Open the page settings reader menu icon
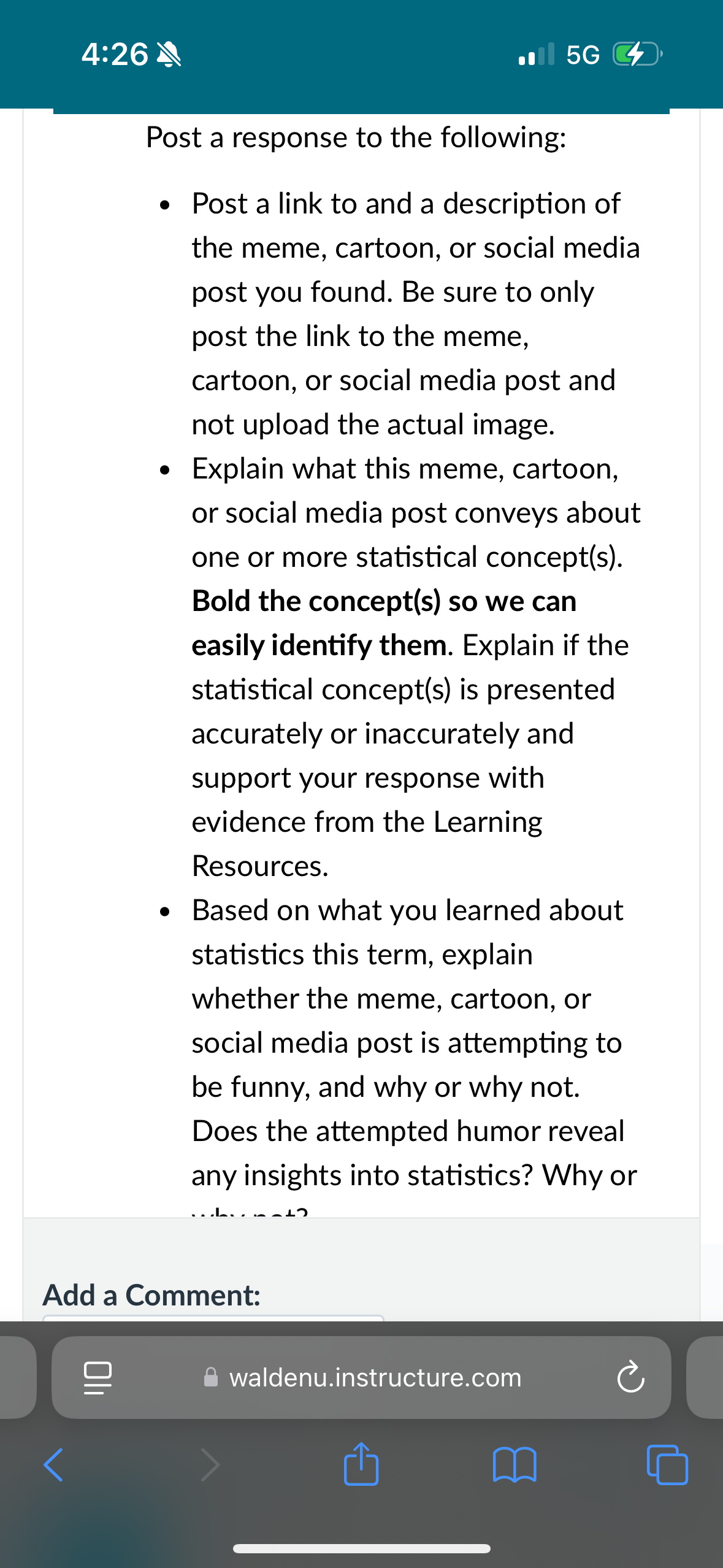This screenshot has height=1568, width=723. pyautogui.click(x=98, y=1378)
